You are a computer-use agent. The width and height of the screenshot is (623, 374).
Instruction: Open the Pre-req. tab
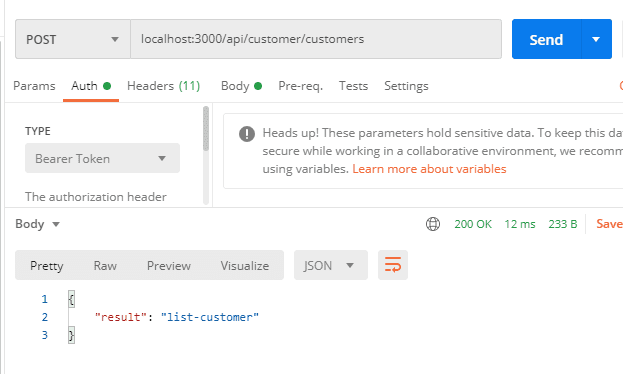click(300, 86)
